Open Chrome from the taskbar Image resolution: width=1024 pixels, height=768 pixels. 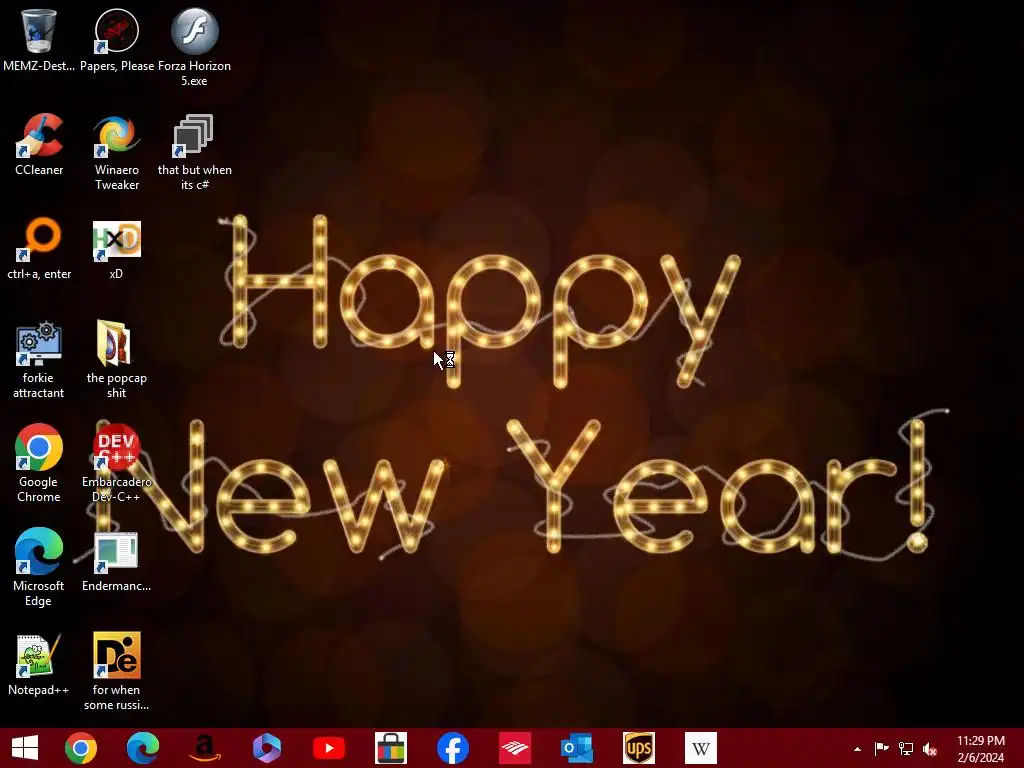coord(81,748)
